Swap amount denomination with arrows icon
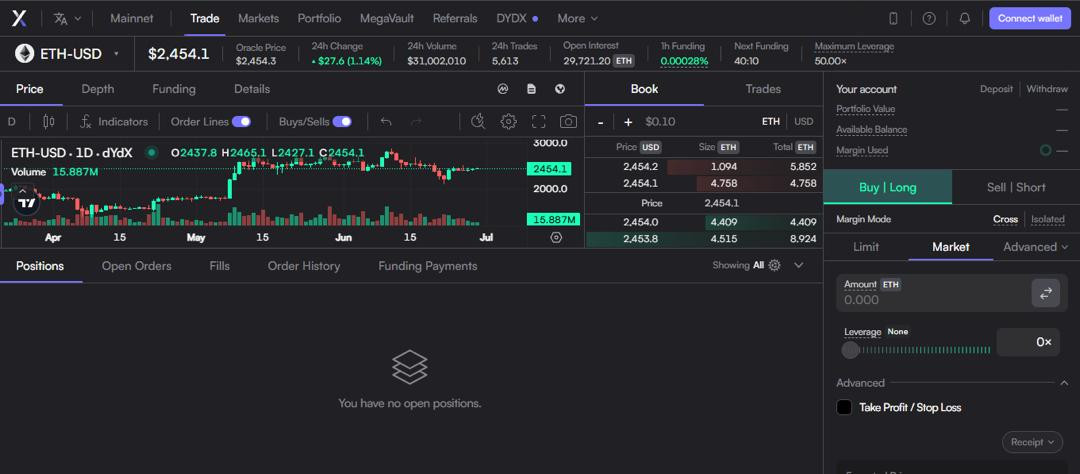Screen dimensions: 1080x474 tap(1045, 293)
